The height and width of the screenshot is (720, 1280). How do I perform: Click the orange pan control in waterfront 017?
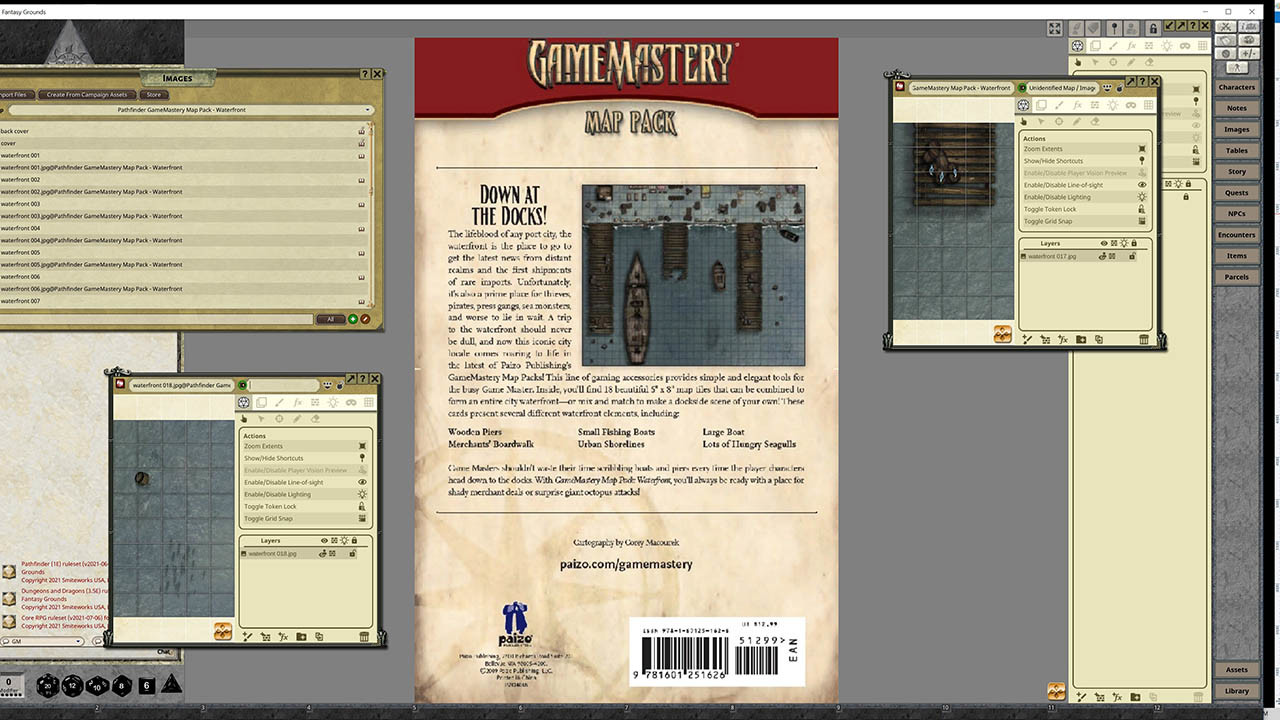tap(1002, 334)
